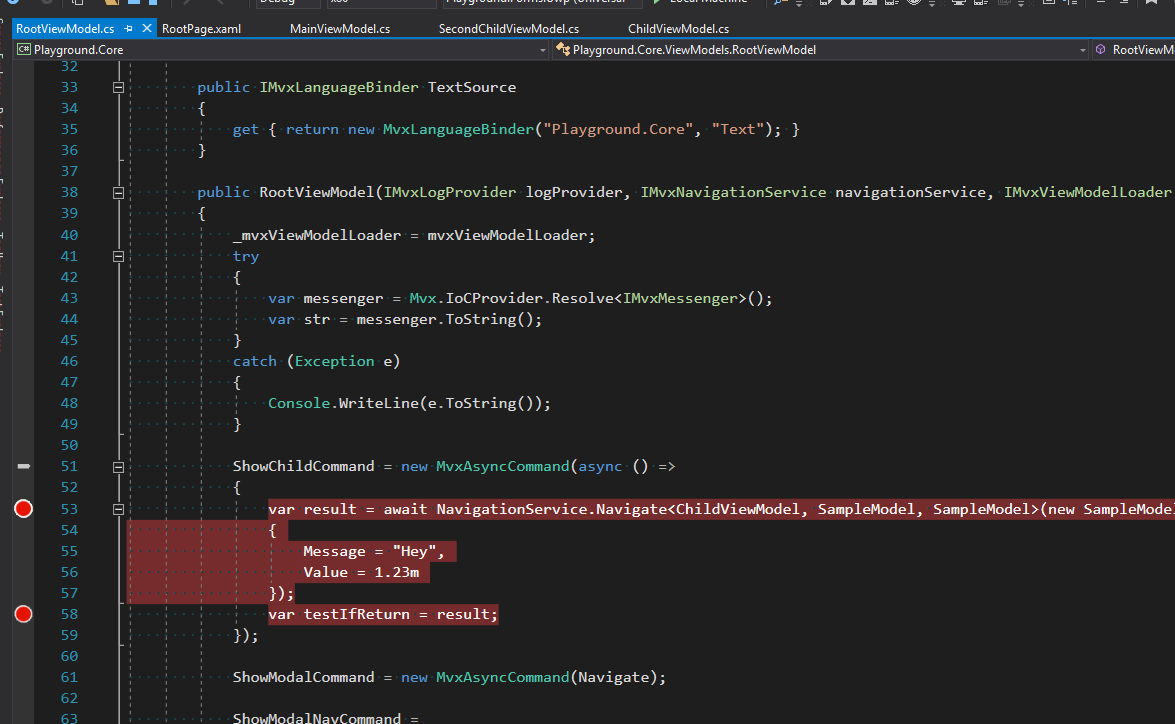This screenshot has width=1175, height=724.
Task: Click testIfReturn on line 58
Action: click(x=357, y=614)
